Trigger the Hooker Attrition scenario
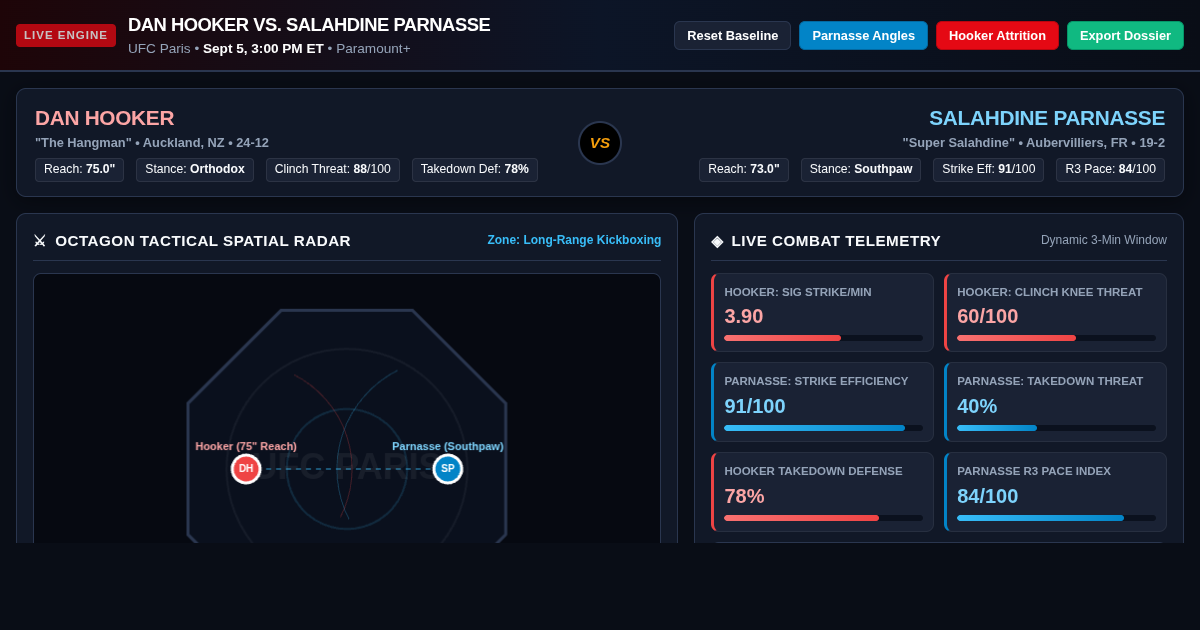 [997, 36]
